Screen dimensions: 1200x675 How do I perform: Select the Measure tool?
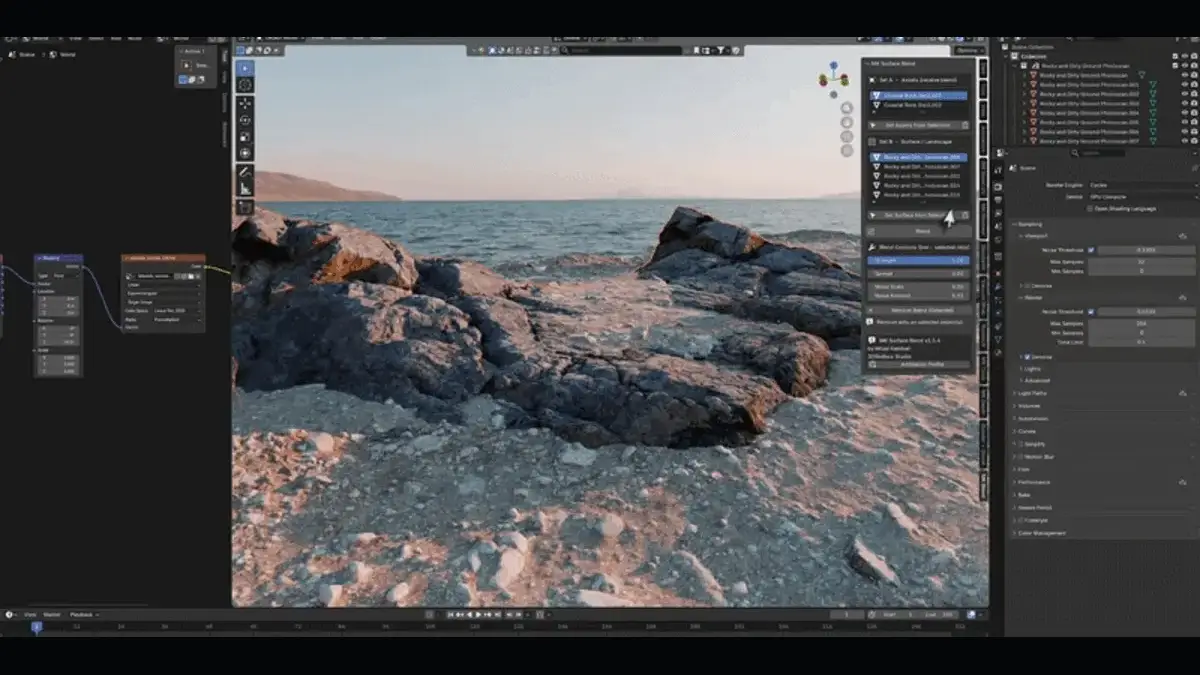tap(245, 188)
